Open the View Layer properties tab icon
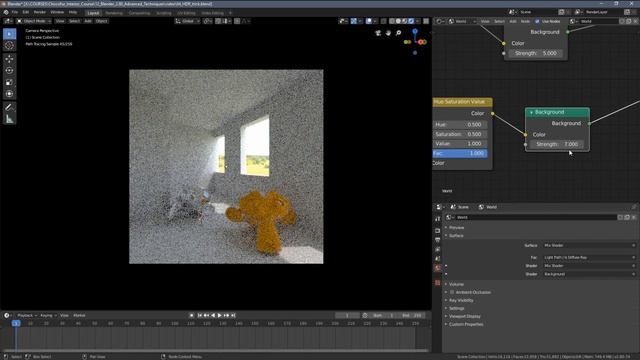This screenshot has height=360, width=640. coord(438,249)
